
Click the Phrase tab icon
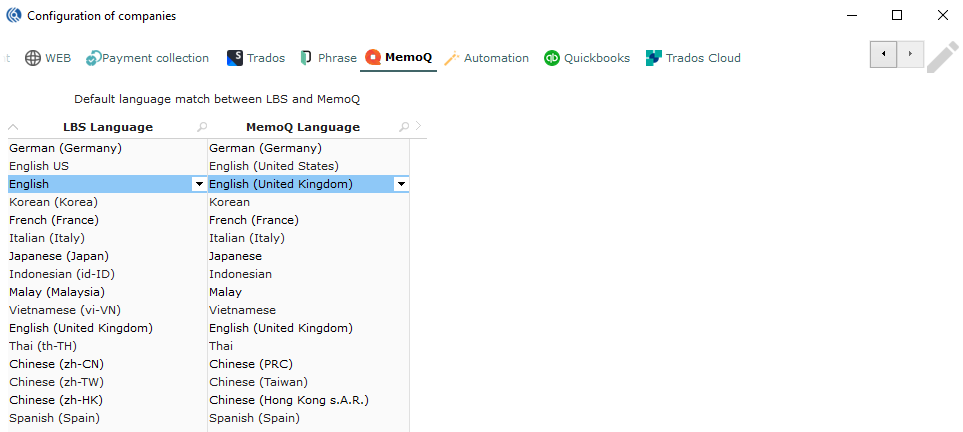point(306,58)
